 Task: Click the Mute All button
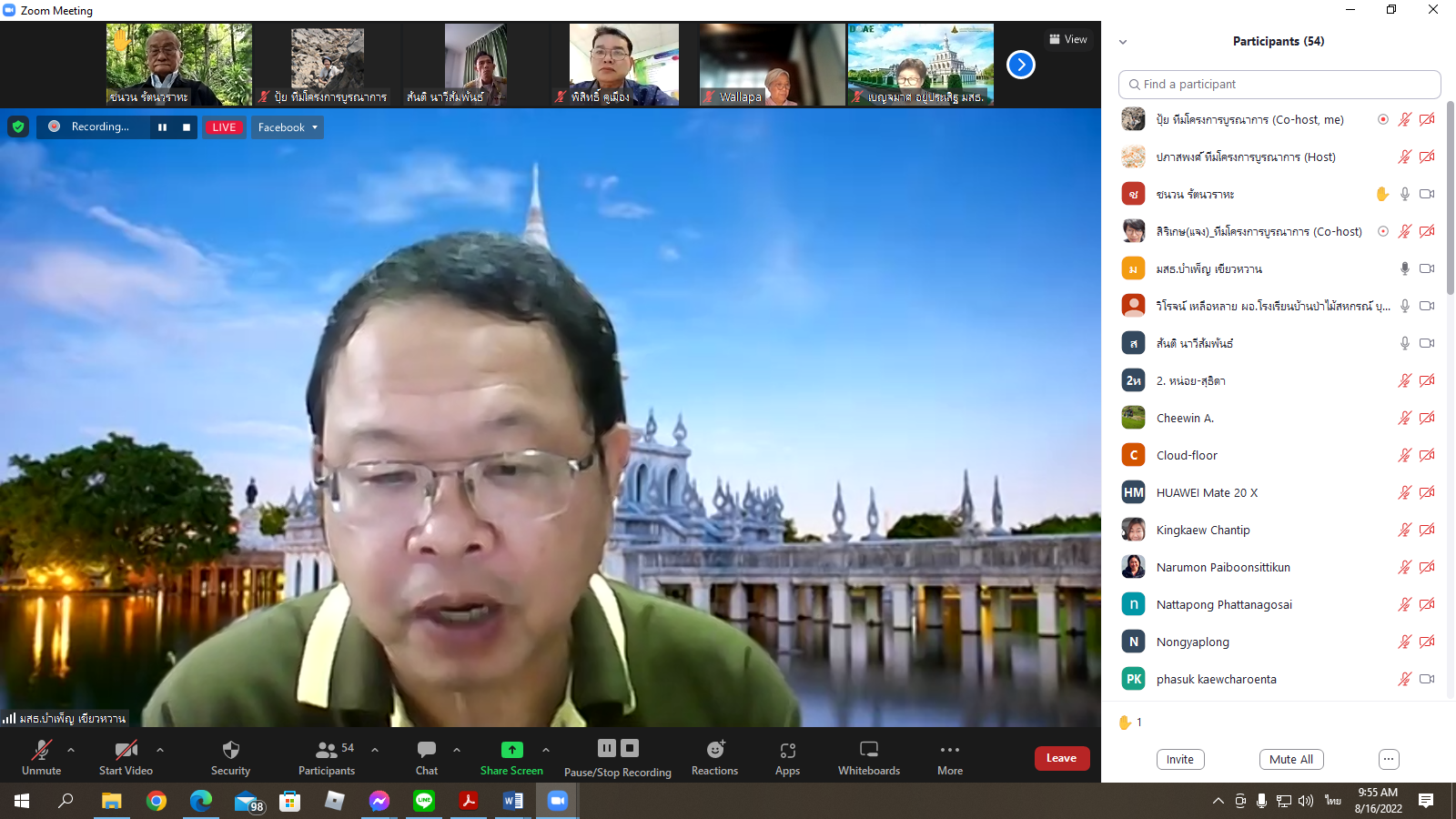[x=1290, y=759]
